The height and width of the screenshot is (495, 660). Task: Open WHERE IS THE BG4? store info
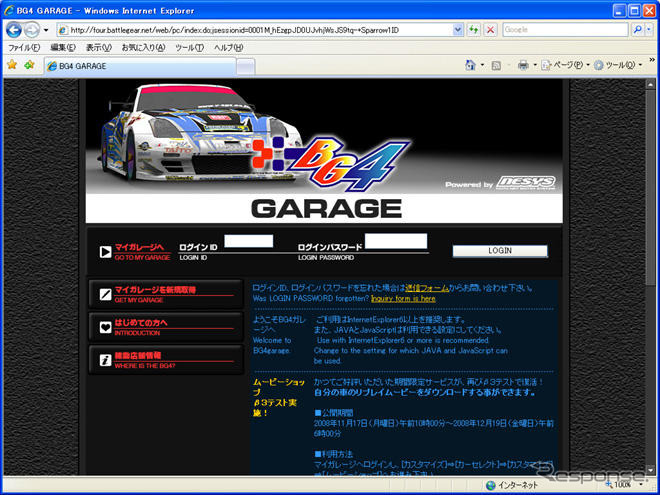[x=166, y=360]
